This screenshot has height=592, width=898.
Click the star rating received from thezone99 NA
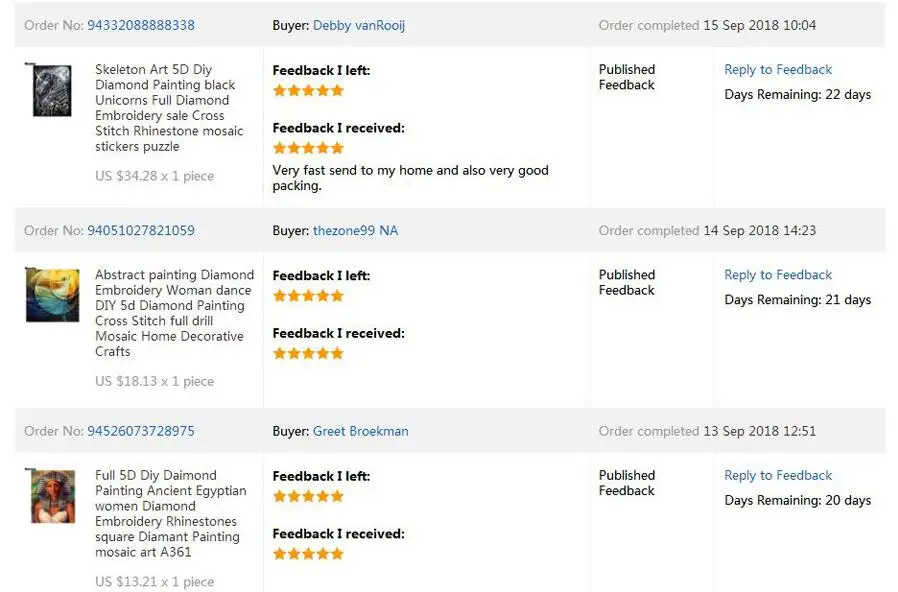(308, 354)
